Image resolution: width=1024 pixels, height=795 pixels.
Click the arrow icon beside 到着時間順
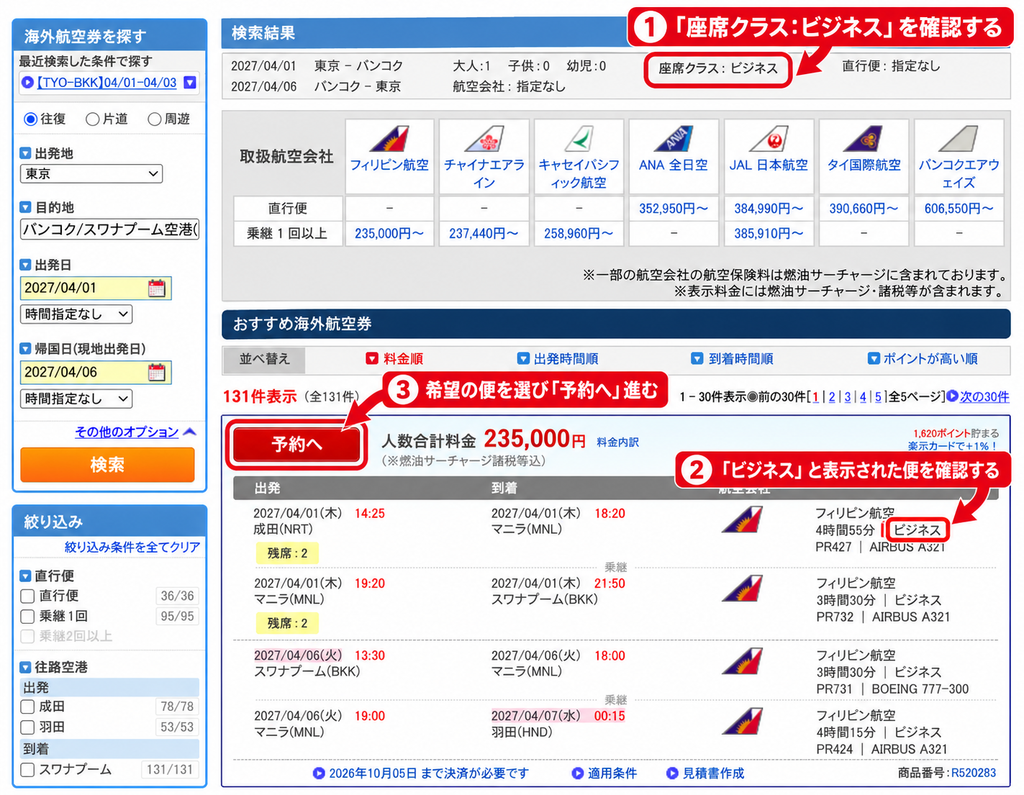tap(697, 358)
